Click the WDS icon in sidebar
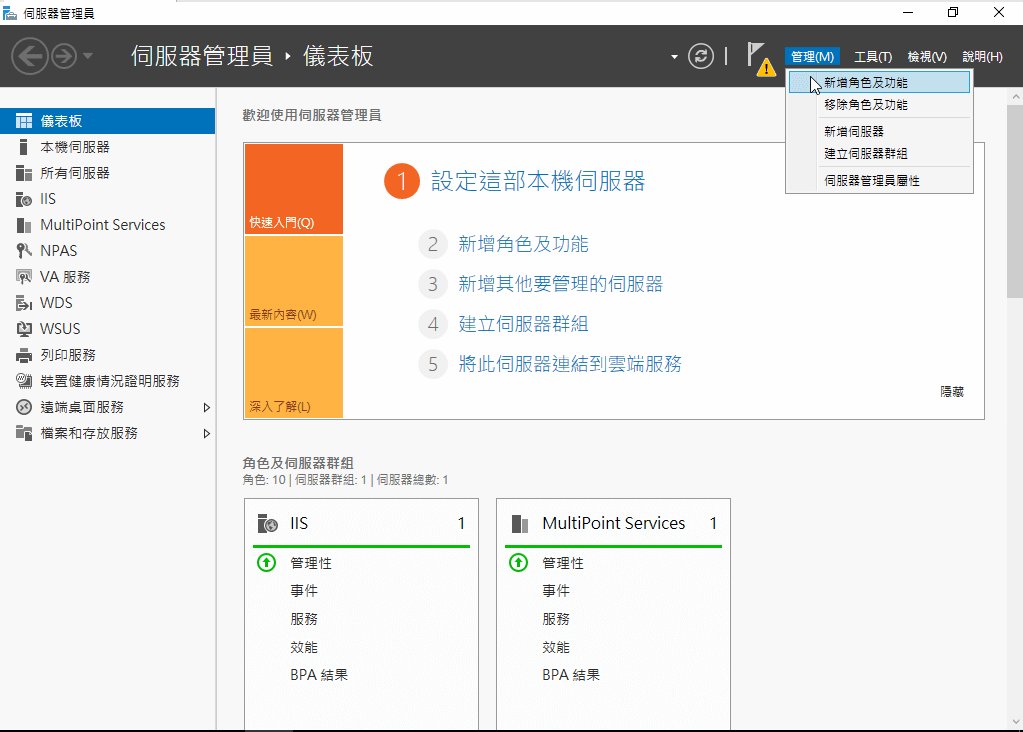Image resolution: width=1023 pixels, height=732 pixels. [x=24, y=303]
